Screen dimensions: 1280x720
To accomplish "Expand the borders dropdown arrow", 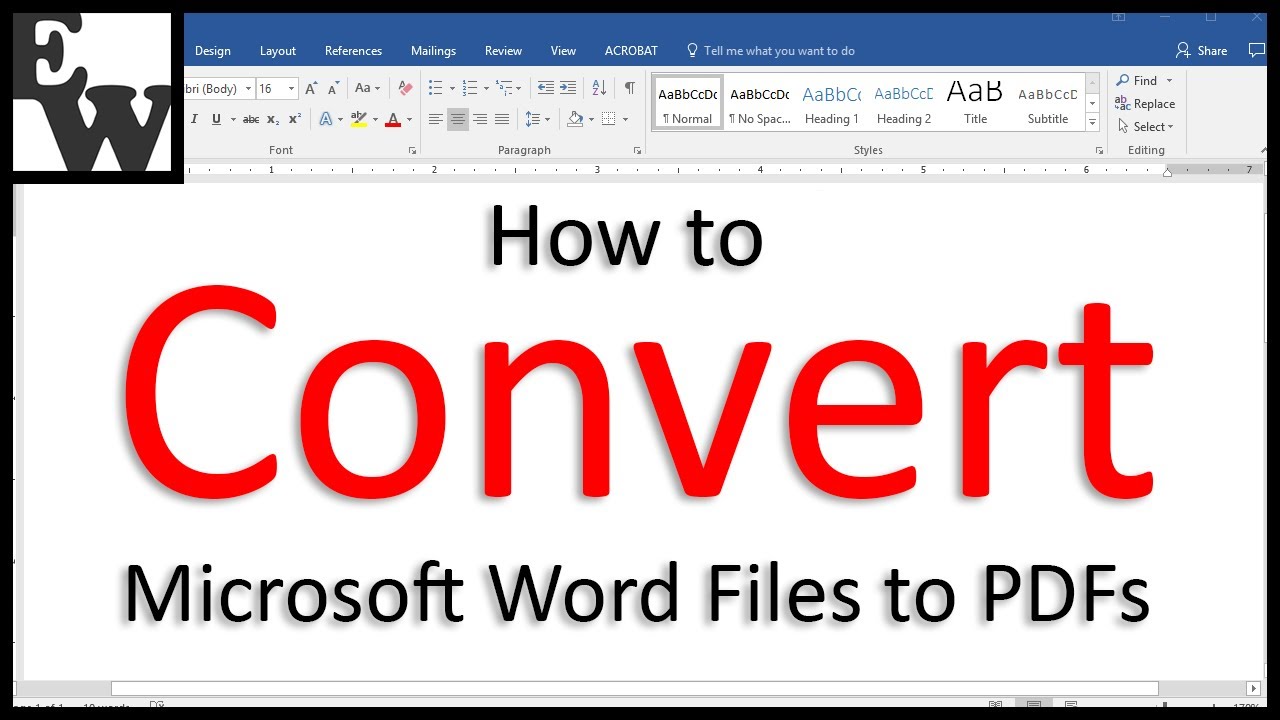I will coord(625,119).
